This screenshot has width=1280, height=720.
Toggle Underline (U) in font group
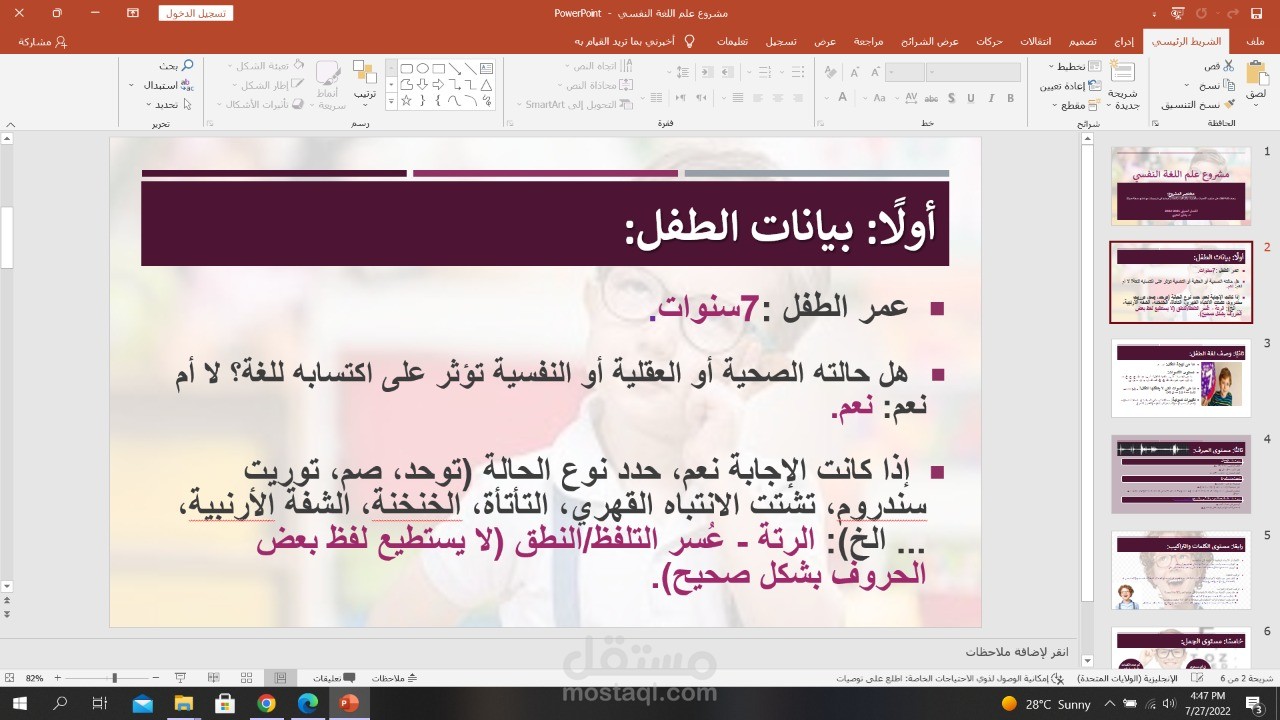point(970,98)
